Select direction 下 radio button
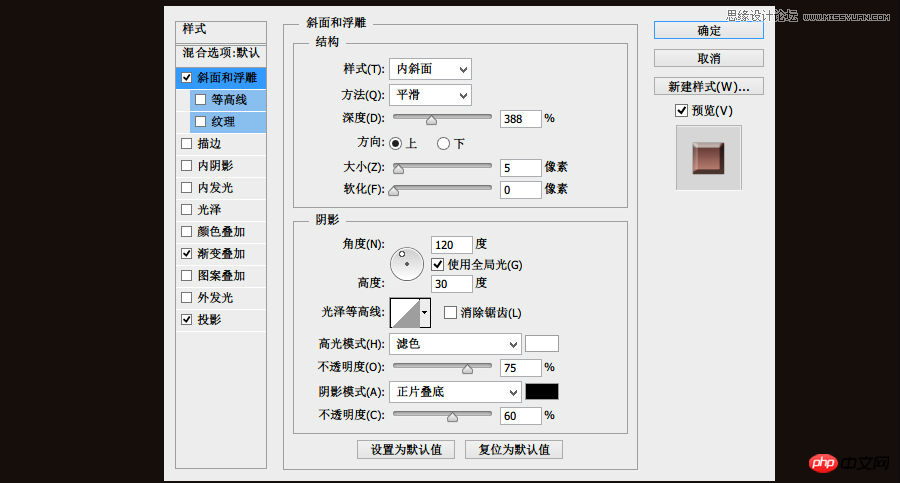900x483 pixels. [443, 144]
